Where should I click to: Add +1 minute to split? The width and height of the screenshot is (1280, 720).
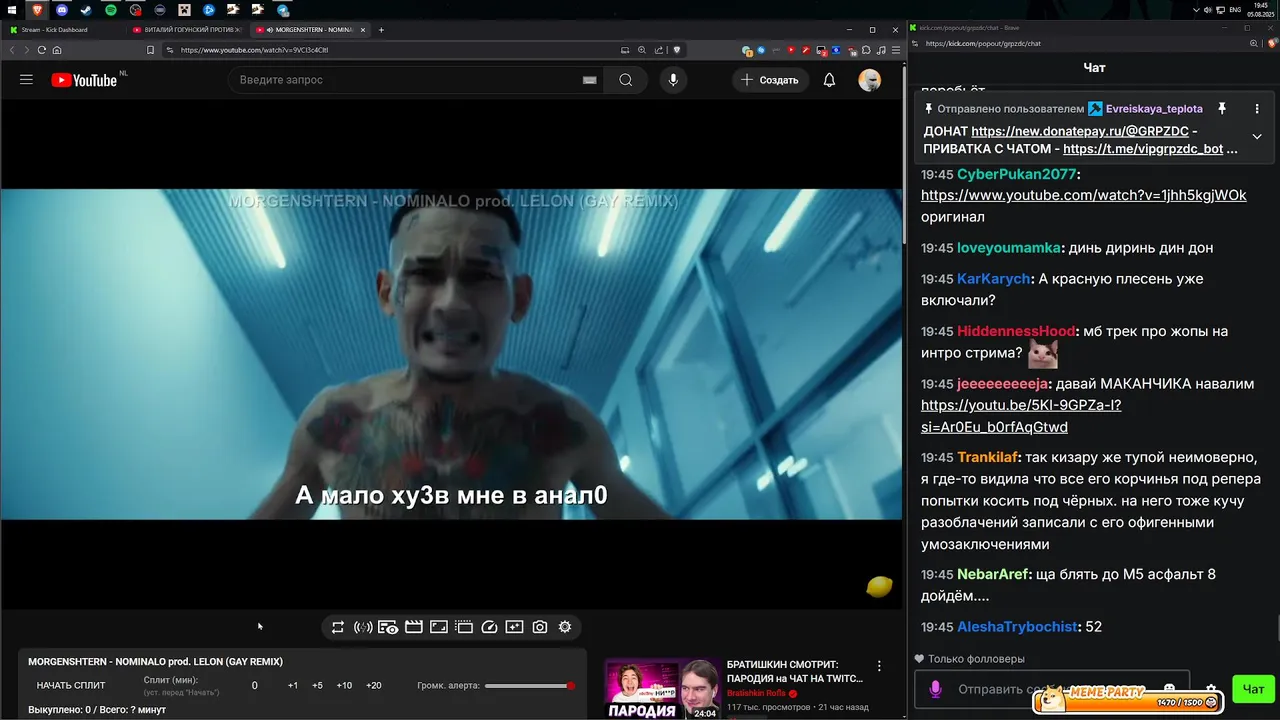293,685
